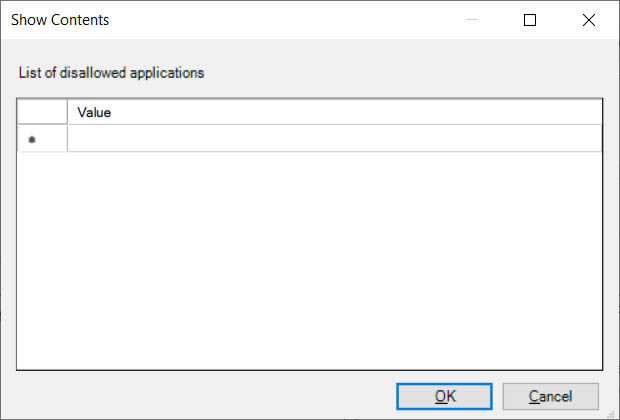Screen dimensions: 620x420
Task: Click far right end of the empty Value cell
Action: 592,139
